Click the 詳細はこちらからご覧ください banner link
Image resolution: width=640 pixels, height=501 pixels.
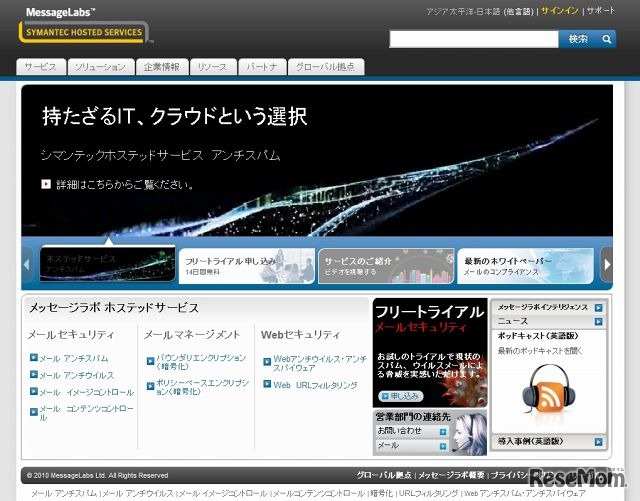click(124, 185)
